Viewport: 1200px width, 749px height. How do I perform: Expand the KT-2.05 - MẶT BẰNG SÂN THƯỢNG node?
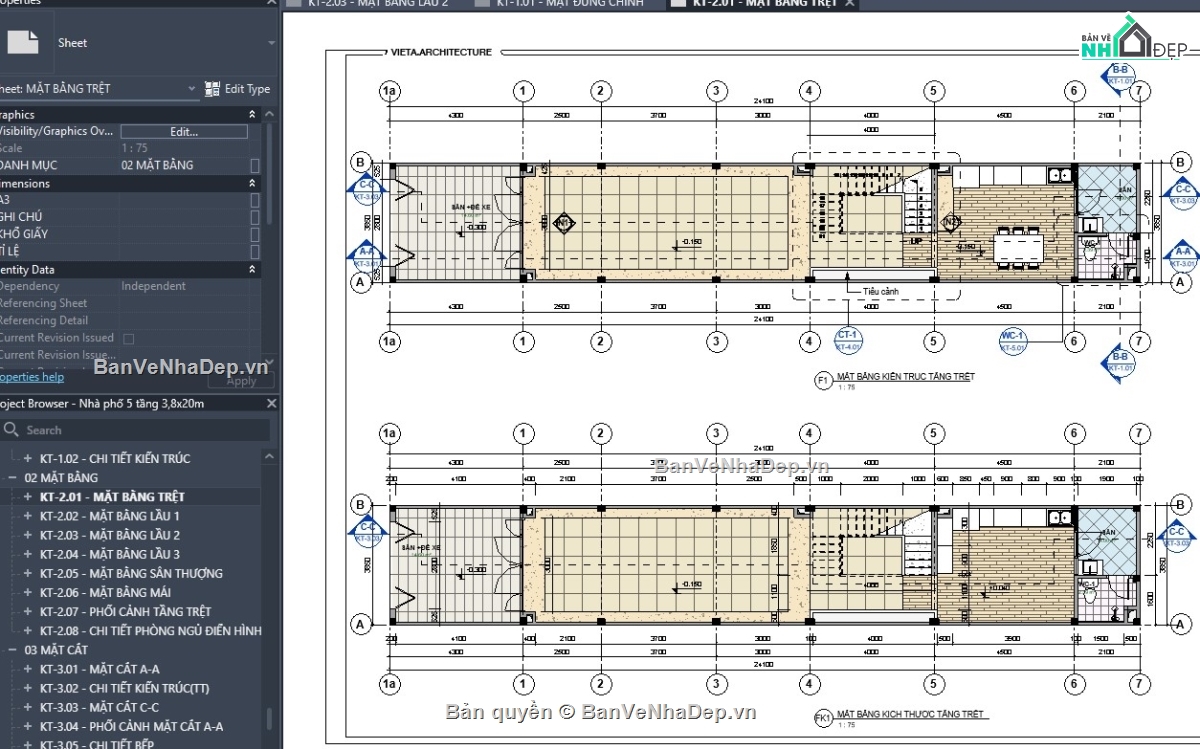click(28, 574)
